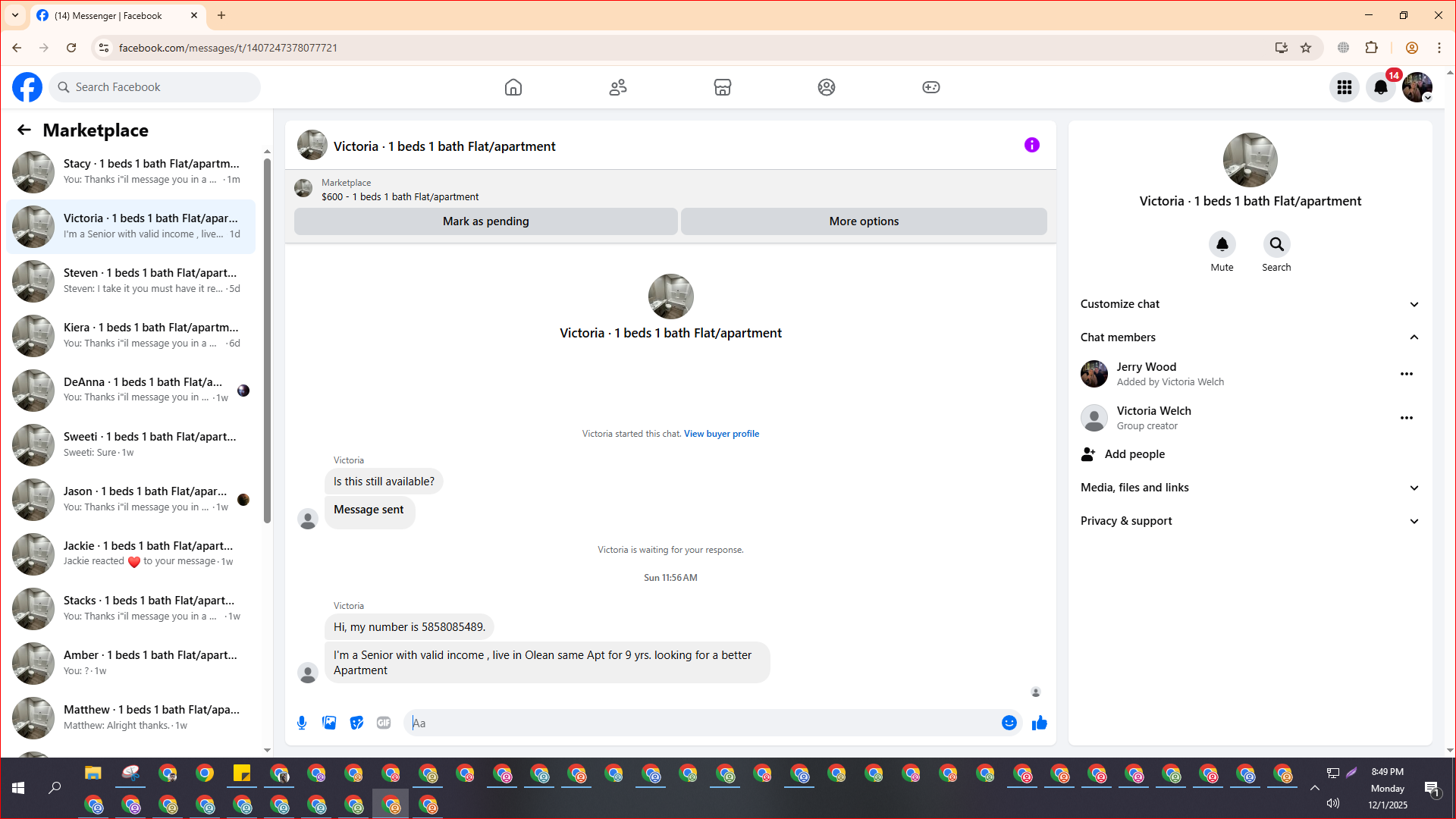
Task: Reload the Messenger page
Action: [x=71, y=48]
